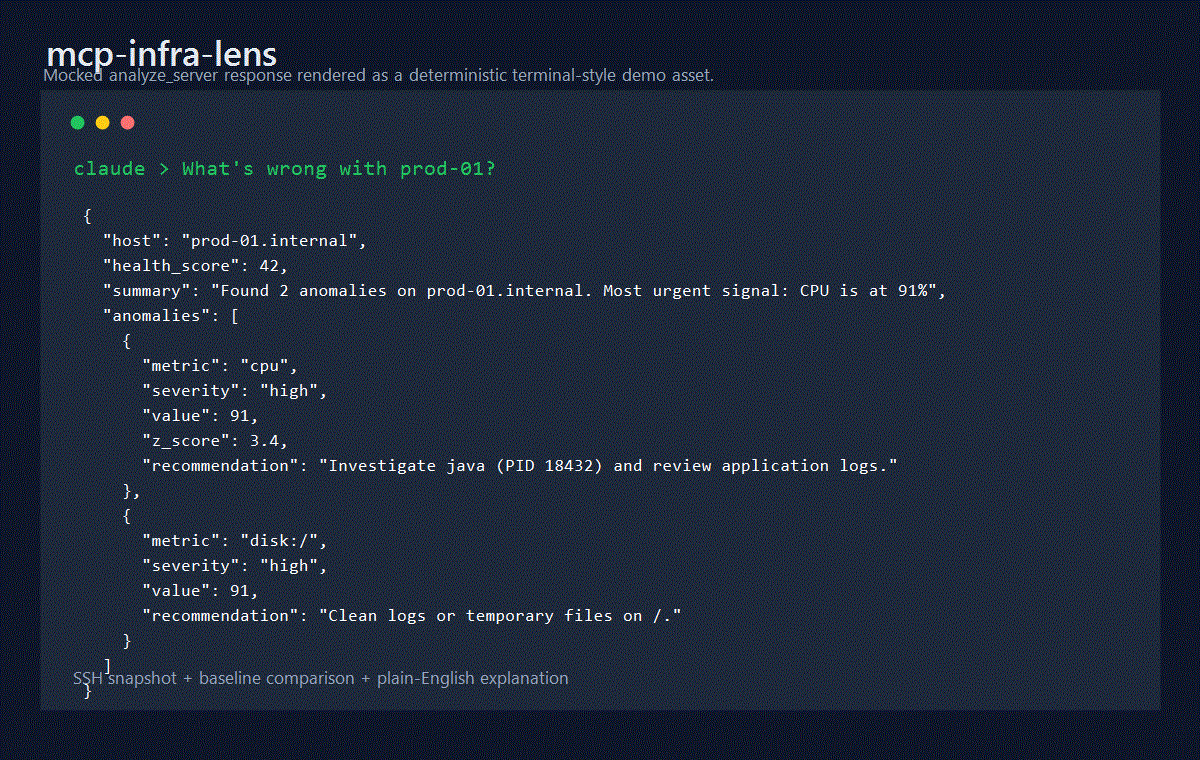
Task: Click the "Clean logs or temporary files" recommendation
Action: point(500,615)
